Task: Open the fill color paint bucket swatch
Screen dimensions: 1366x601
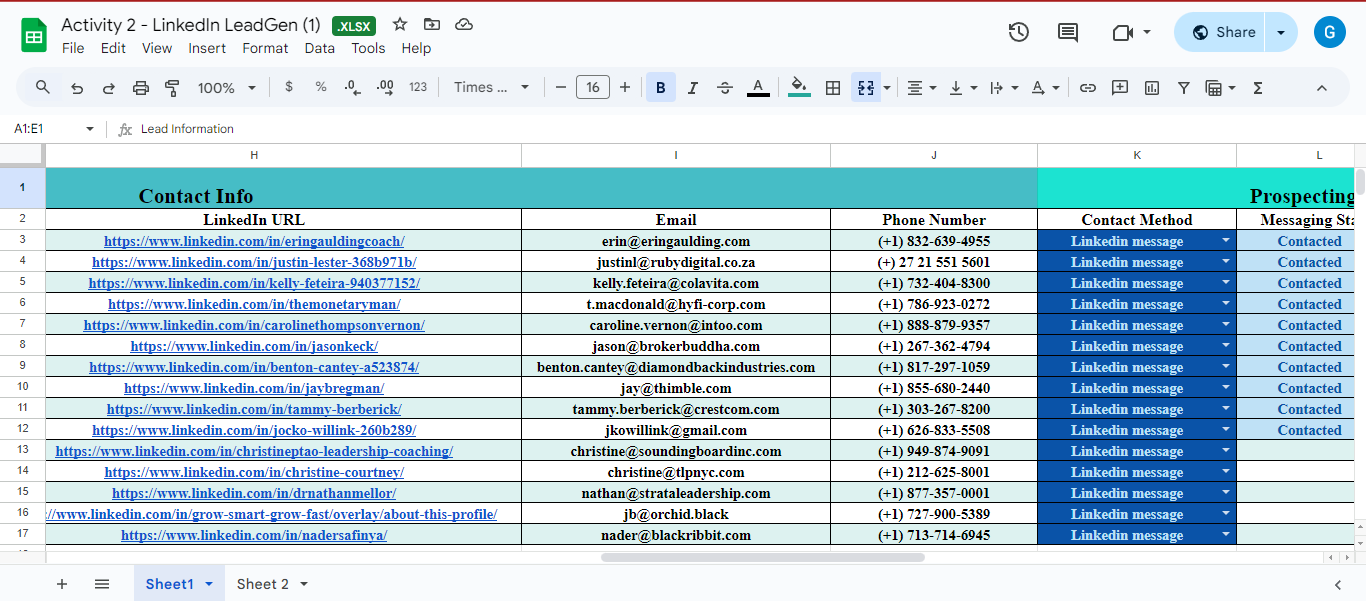Action: click(799, 88)
